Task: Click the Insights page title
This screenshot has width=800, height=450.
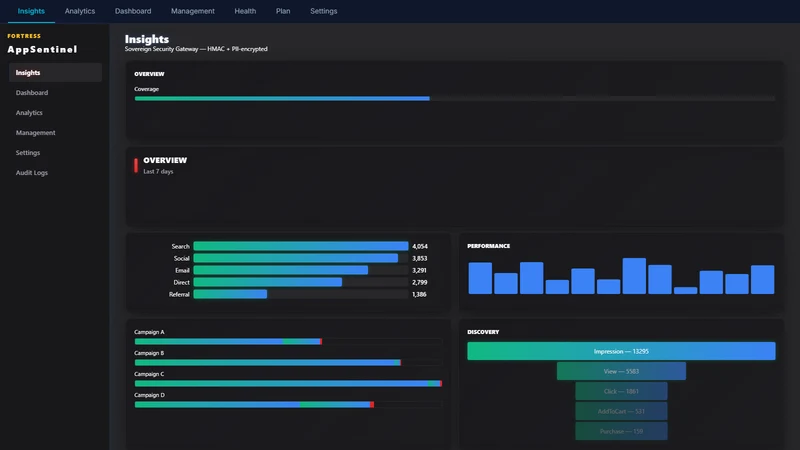Action: [x=147, y=39]
